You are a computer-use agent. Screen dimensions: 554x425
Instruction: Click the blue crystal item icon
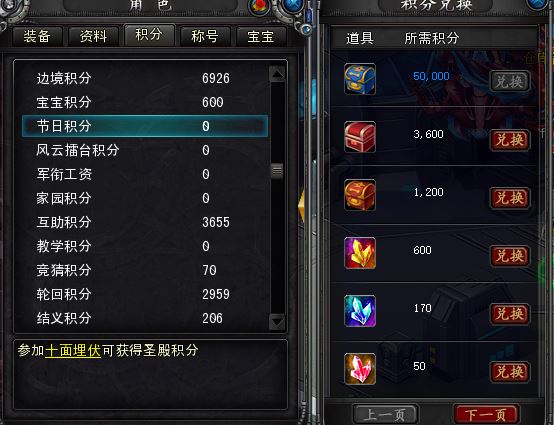360,311
